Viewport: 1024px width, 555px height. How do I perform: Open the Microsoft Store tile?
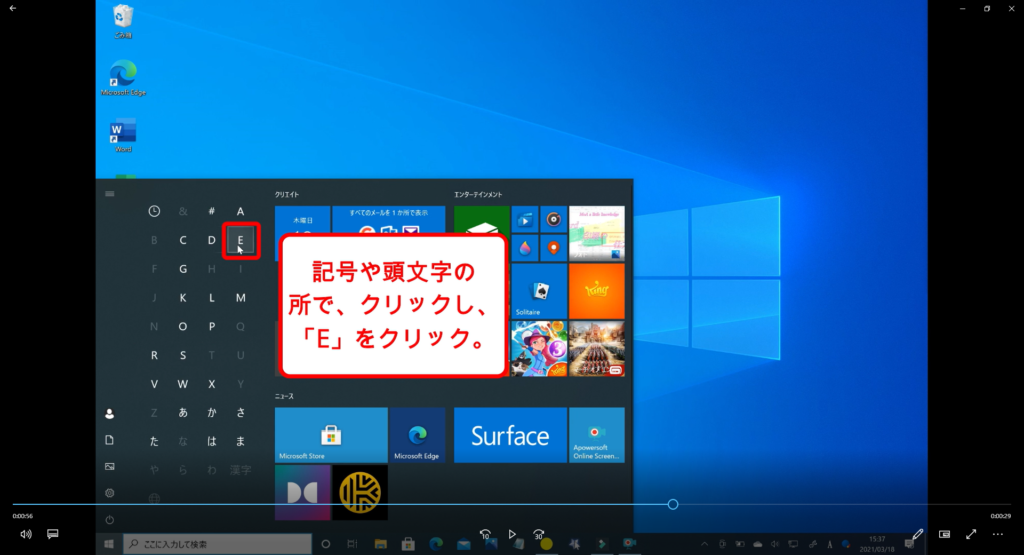coord(331,435)
